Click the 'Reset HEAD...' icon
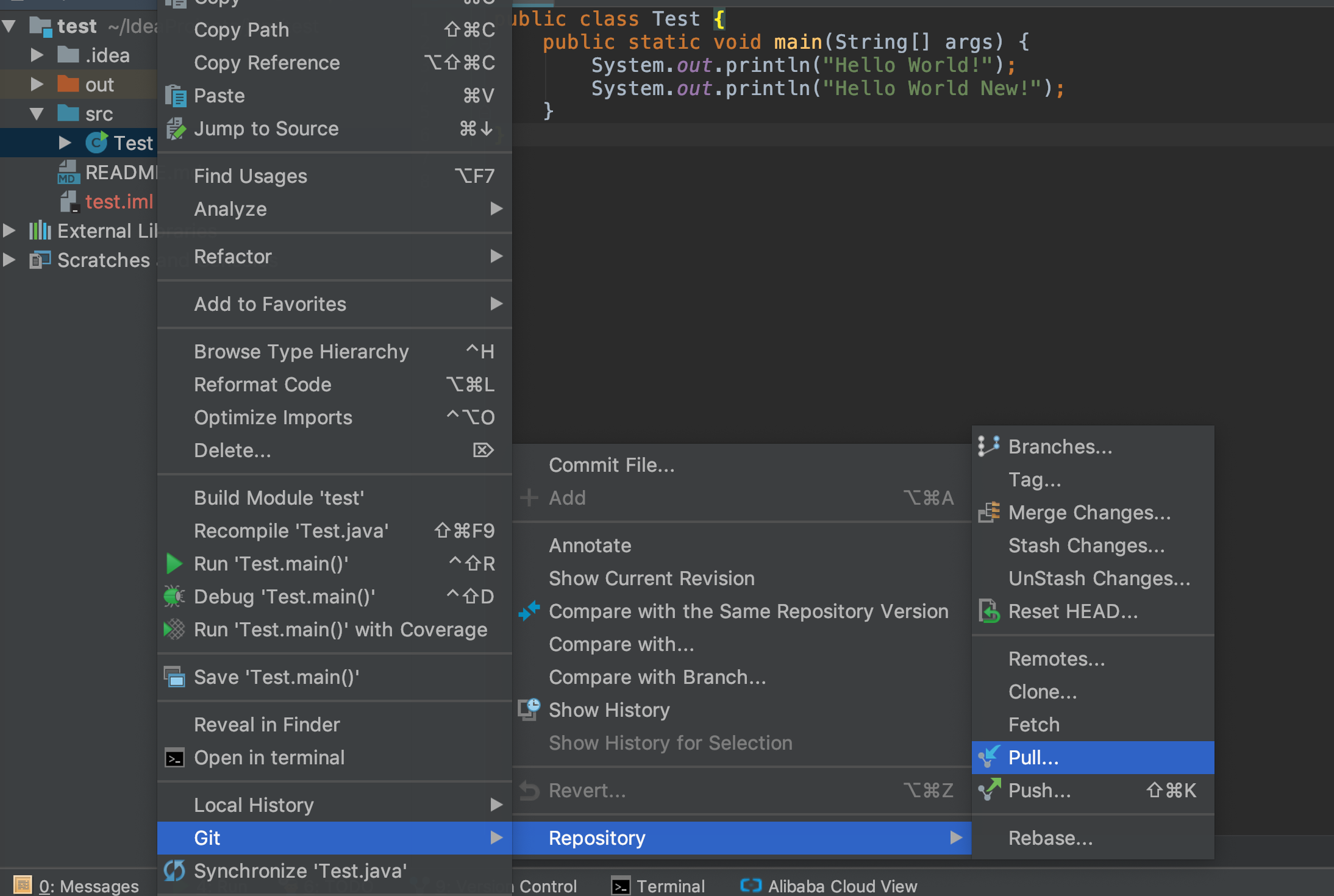The width and height of the screenshot is (1334, 896). click(x=989, y=611)
